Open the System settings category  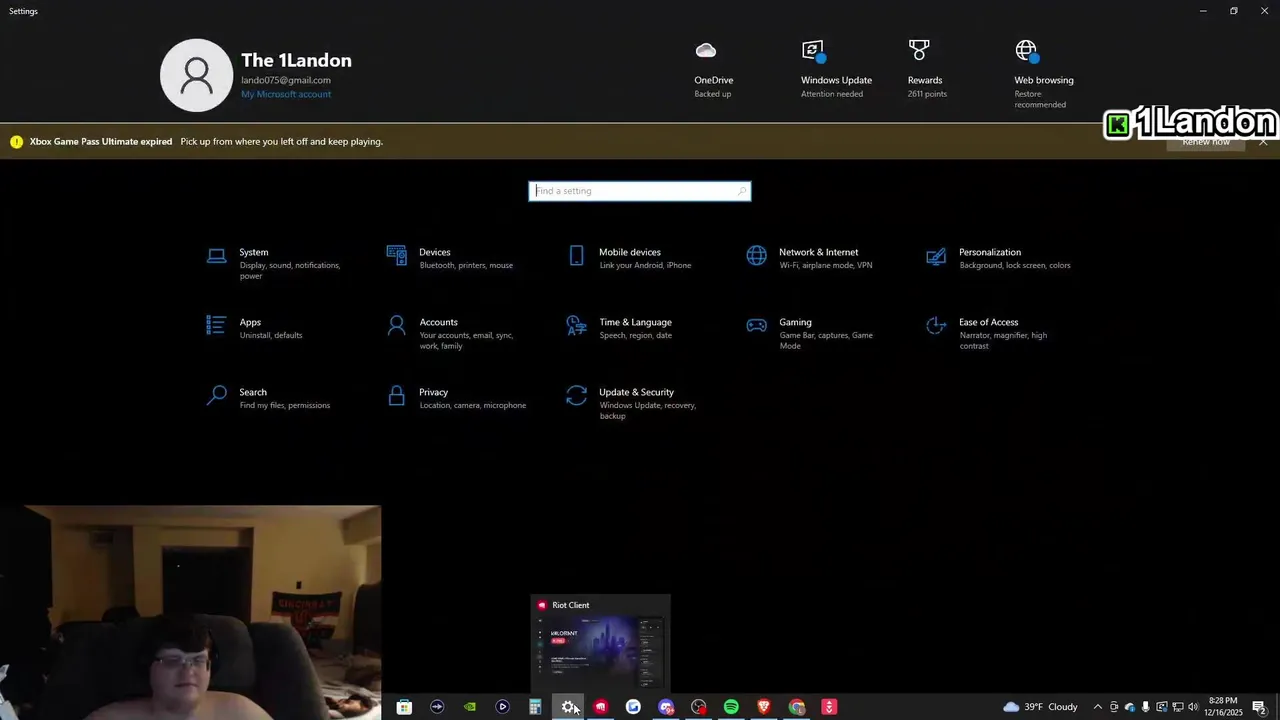pos(275,263)
